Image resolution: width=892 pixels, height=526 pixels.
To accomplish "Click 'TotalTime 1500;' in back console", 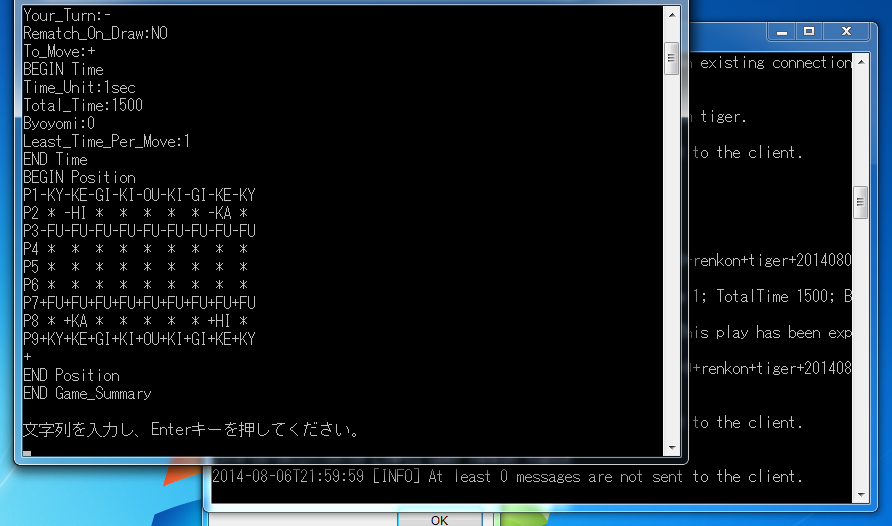I will coord(776,296).
